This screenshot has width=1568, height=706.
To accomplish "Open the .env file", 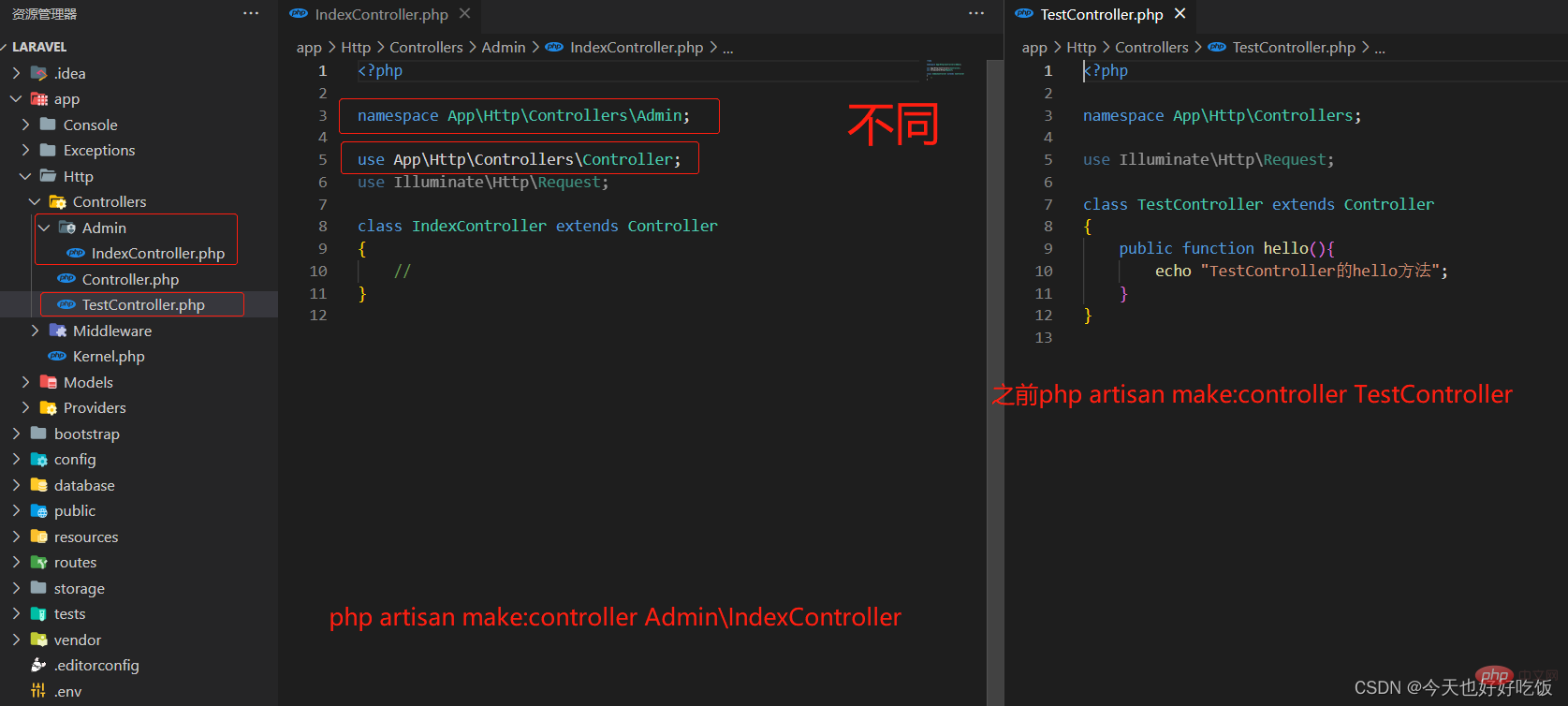I will click(x=67, y=692).
